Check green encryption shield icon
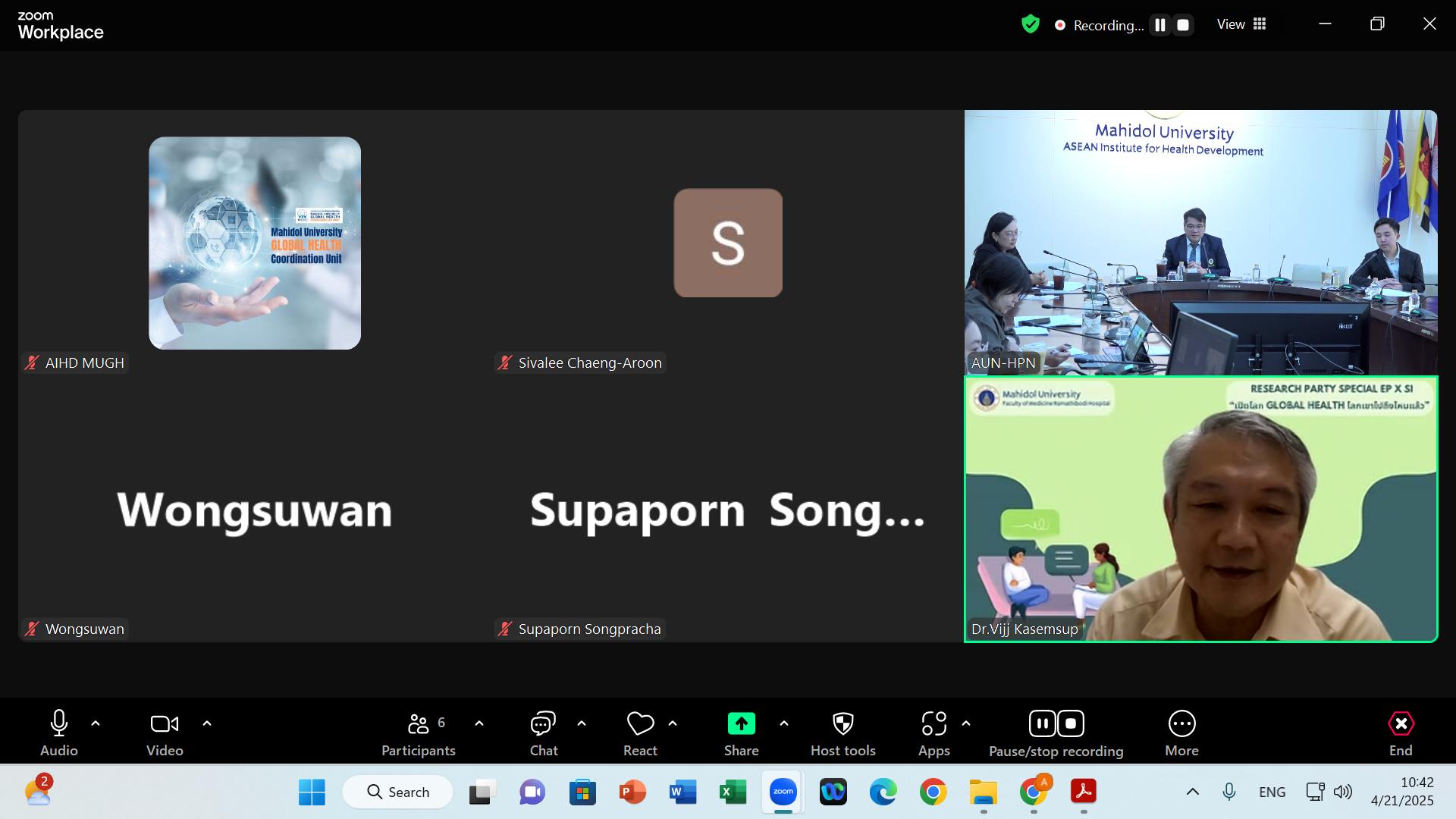1456x819 pixels. [x=1030, y=25]
